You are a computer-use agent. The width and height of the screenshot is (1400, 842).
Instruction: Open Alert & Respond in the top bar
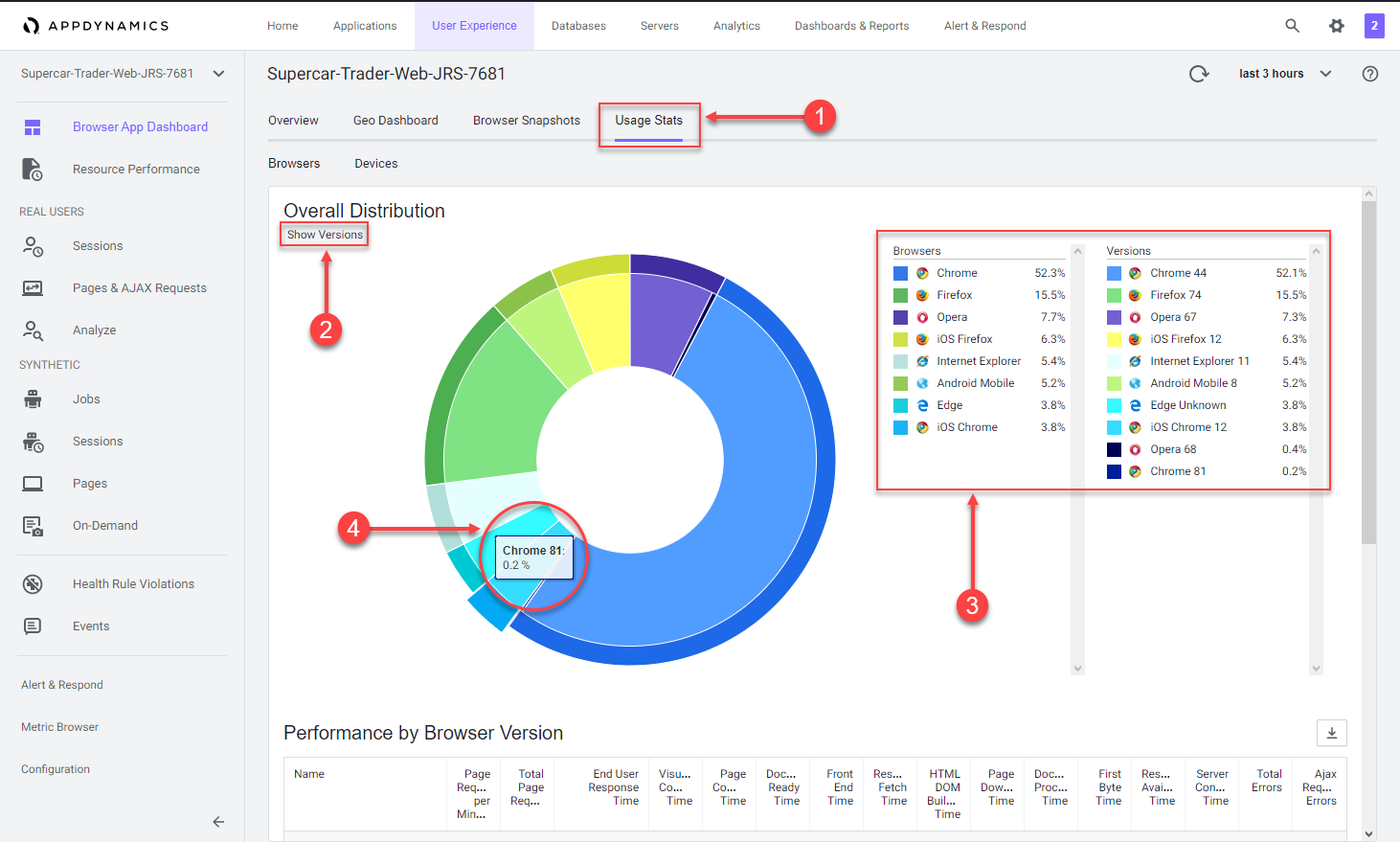point(984,26)
